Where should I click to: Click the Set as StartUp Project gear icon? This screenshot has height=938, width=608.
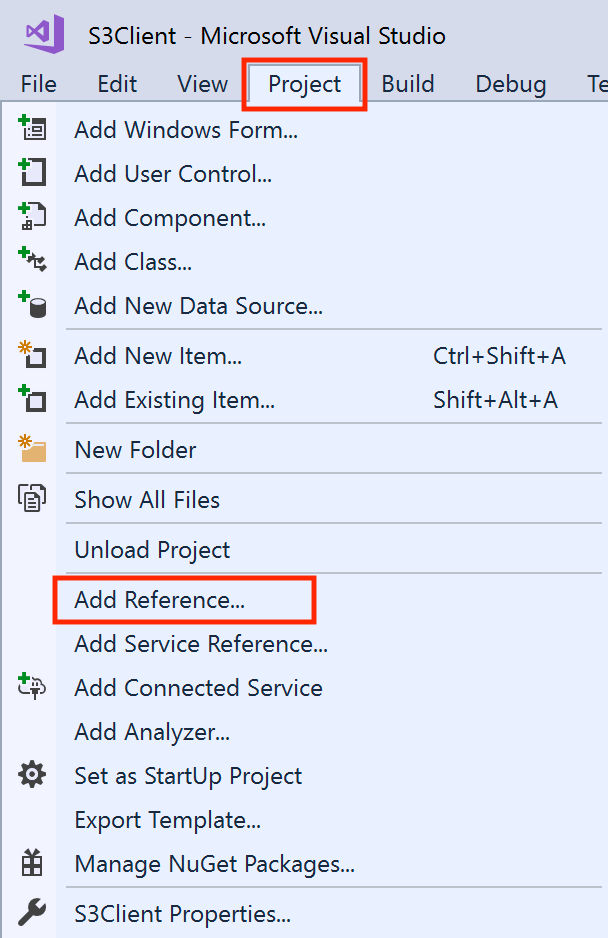[32, 776]
